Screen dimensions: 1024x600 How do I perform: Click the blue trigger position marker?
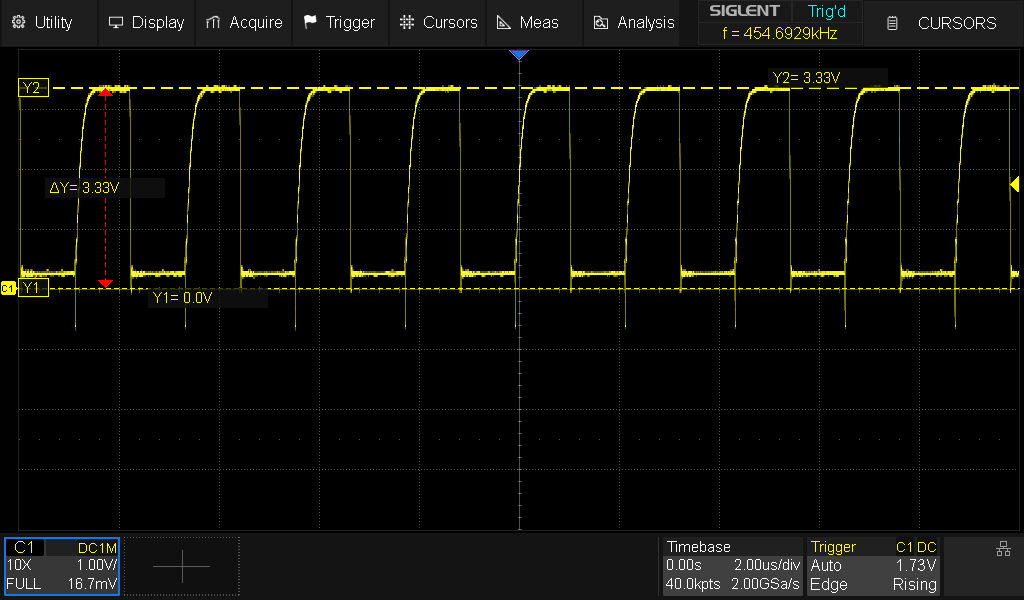pos(518,55)
